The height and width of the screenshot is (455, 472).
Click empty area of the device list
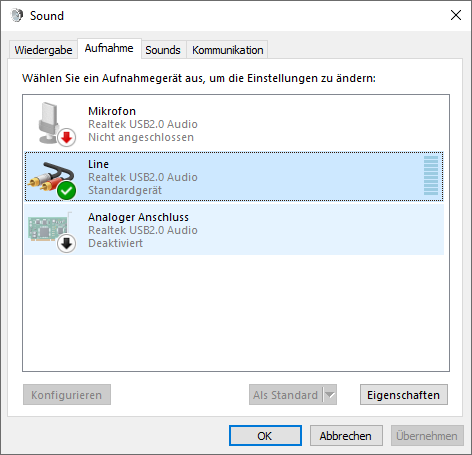[234, 313]
